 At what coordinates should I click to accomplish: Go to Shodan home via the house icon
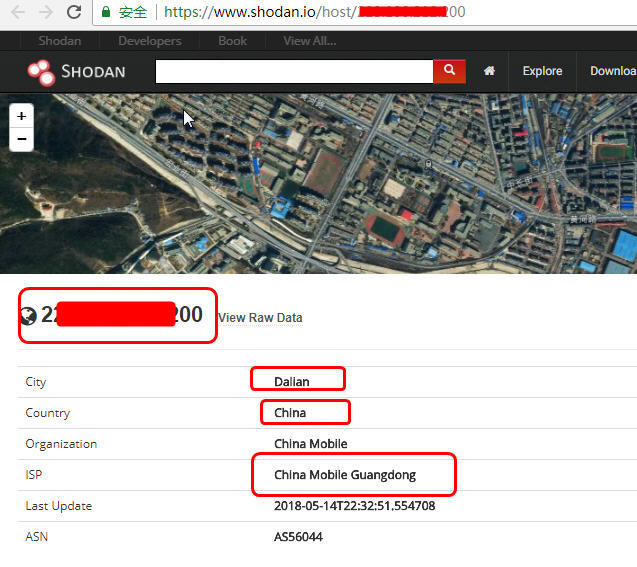pyautogui.click(x=489, y=71)
